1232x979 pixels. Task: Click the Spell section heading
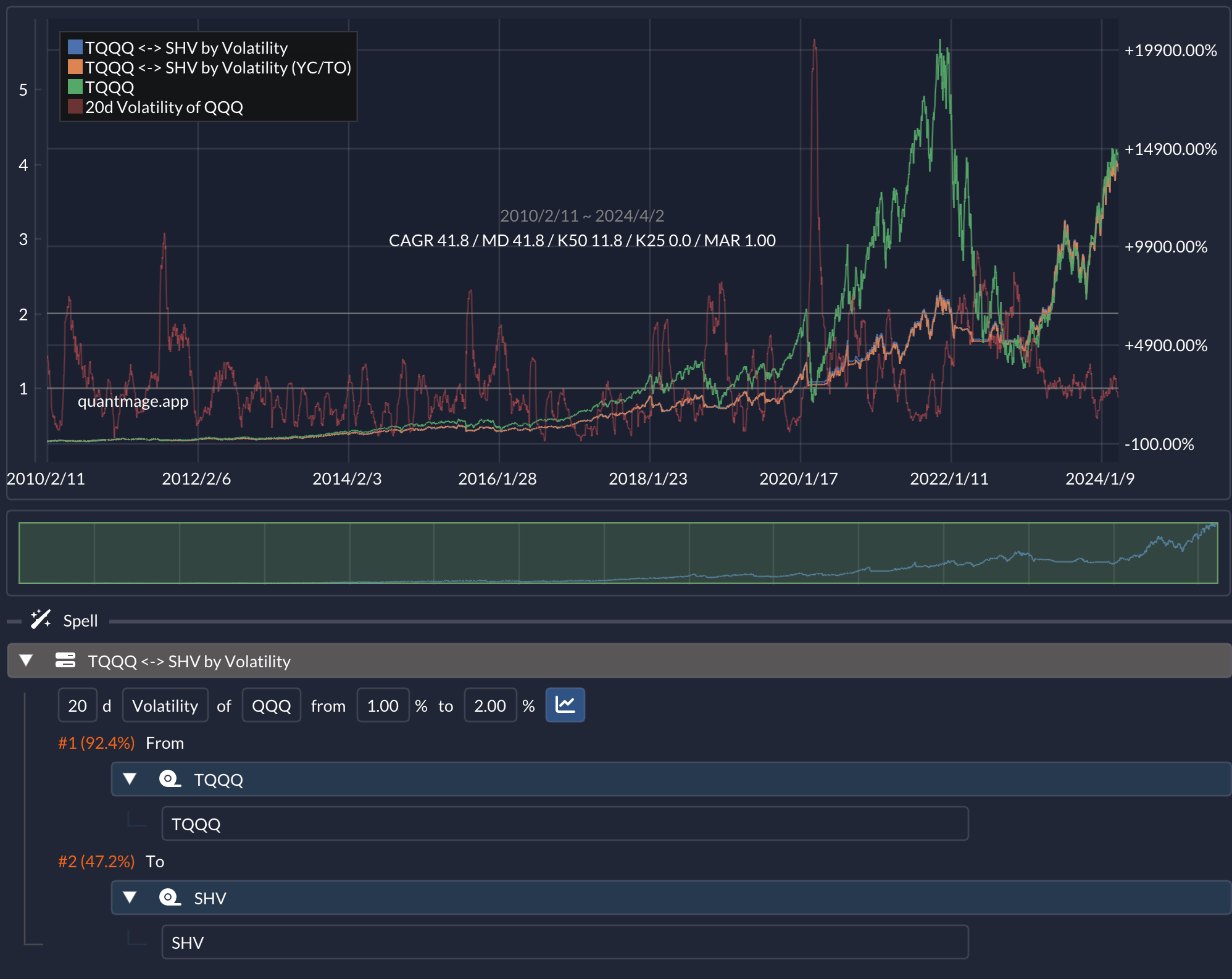[80, 620]
